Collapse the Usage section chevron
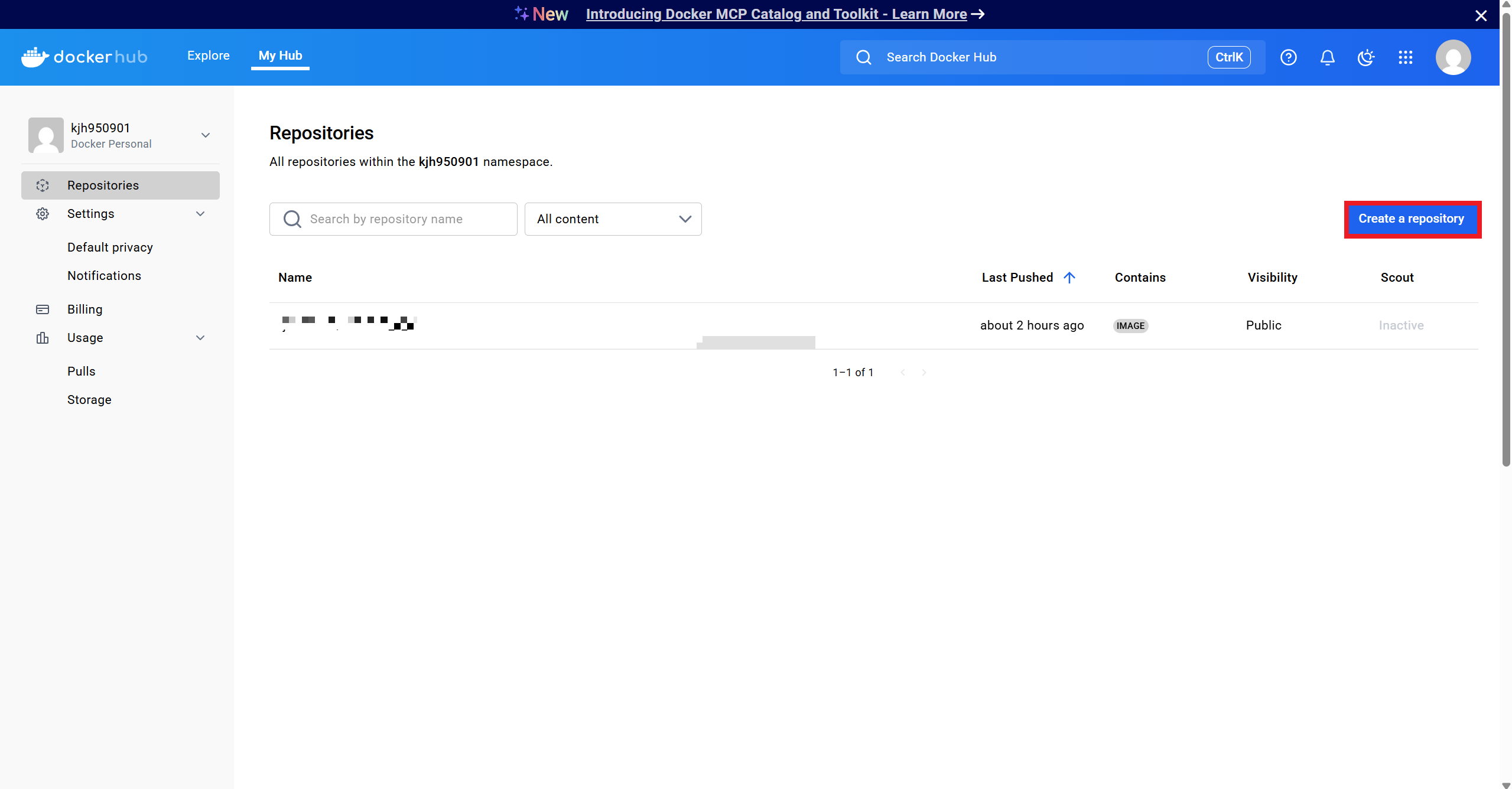Screen dimensions: 1512x789 [x=200, y=338]
